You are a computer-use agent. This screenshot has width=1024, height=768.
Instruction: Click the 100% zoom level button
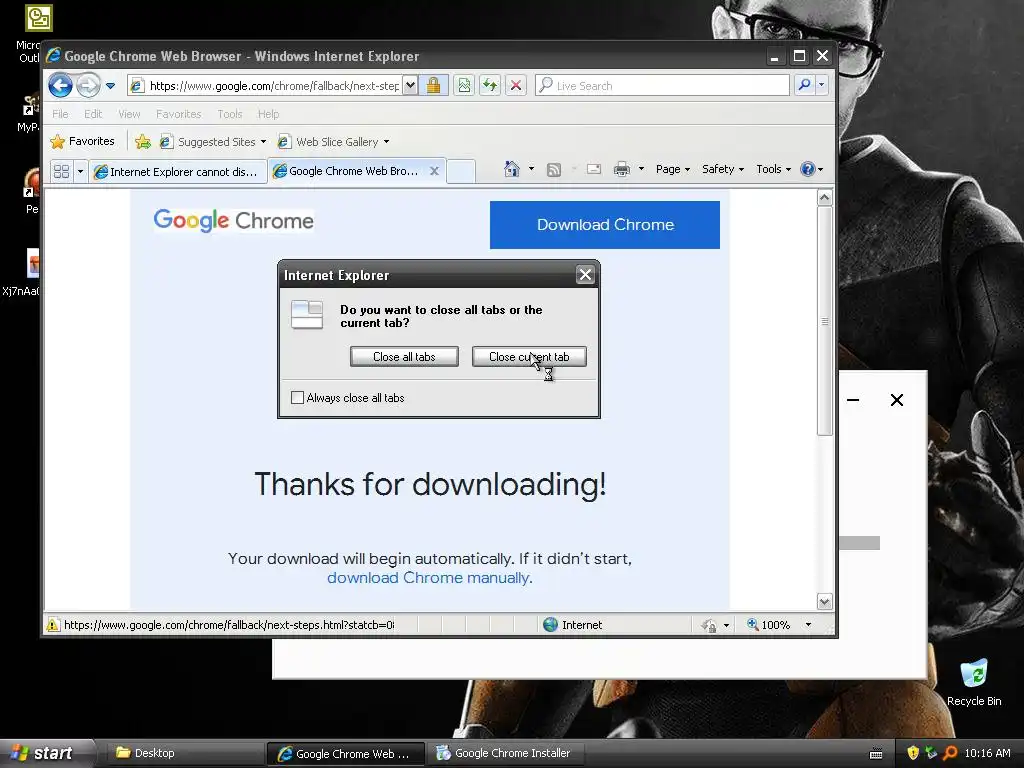769,625
